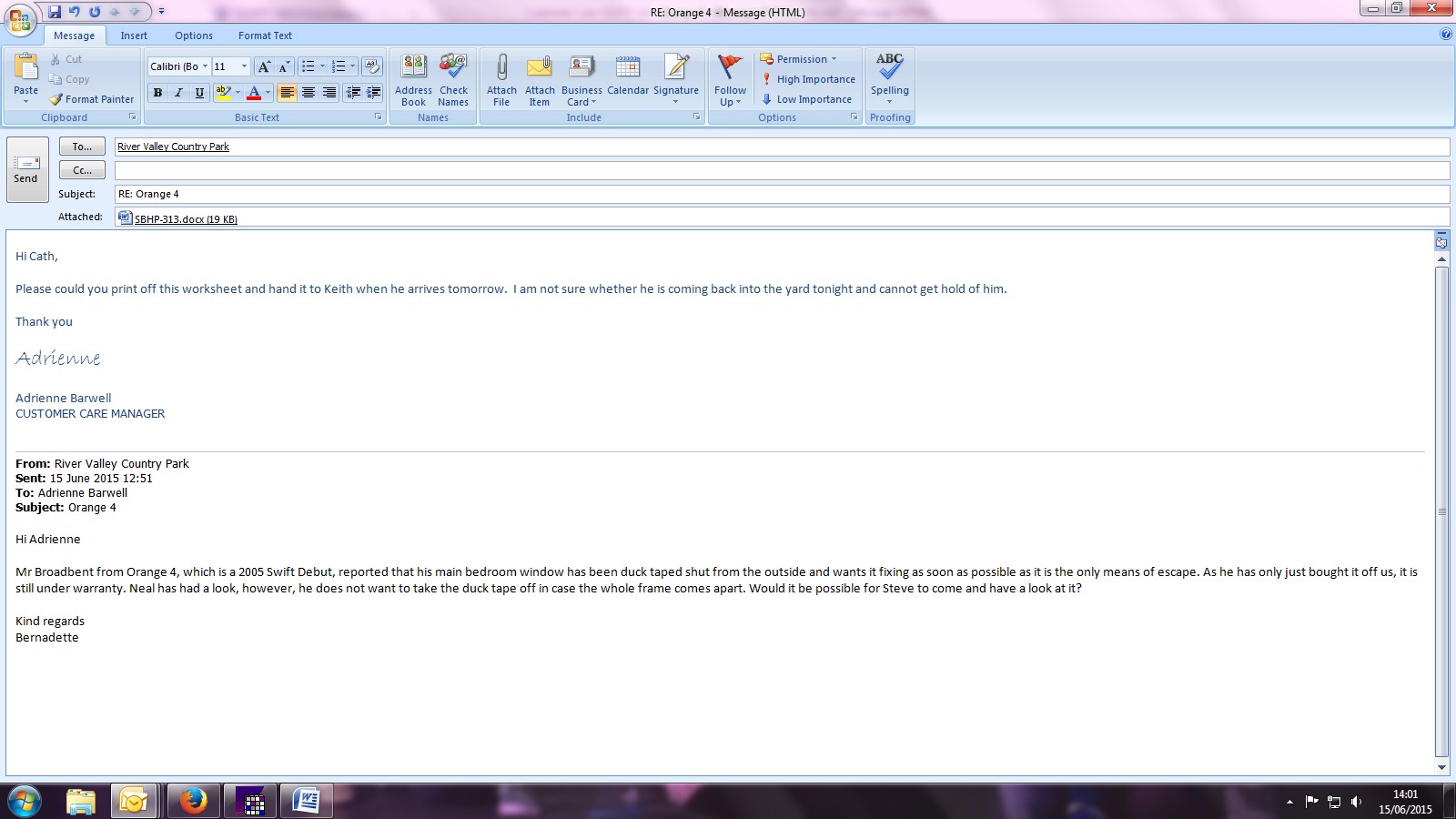Screen dimensions: 1456x819
Task: Open the Clipboard dialog launcher
Action: pyautogui.click(x=133, y=117)
